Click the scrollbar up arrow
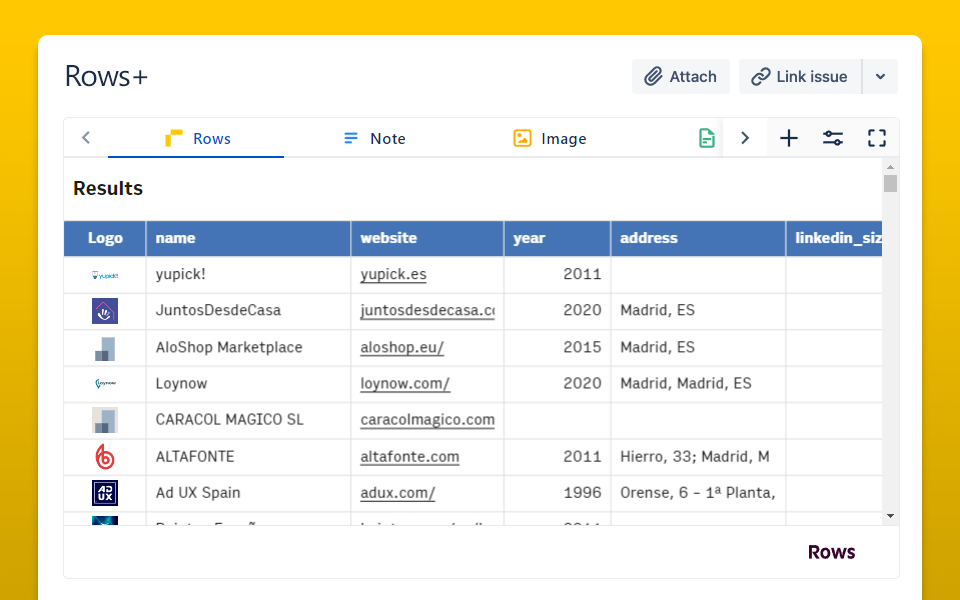The height and width of the screenshot is (600, 960). [890, 167]
